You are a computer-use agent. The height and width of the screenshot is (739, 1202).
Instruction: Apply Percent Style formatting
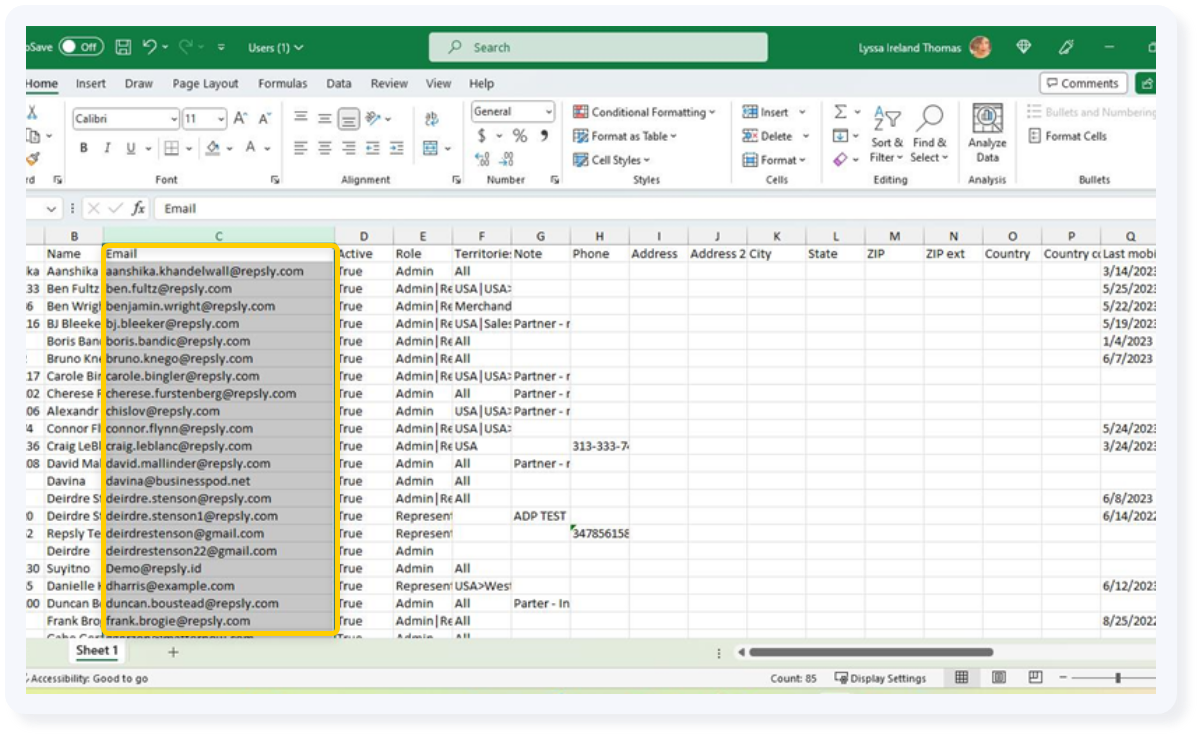(520, 136)
